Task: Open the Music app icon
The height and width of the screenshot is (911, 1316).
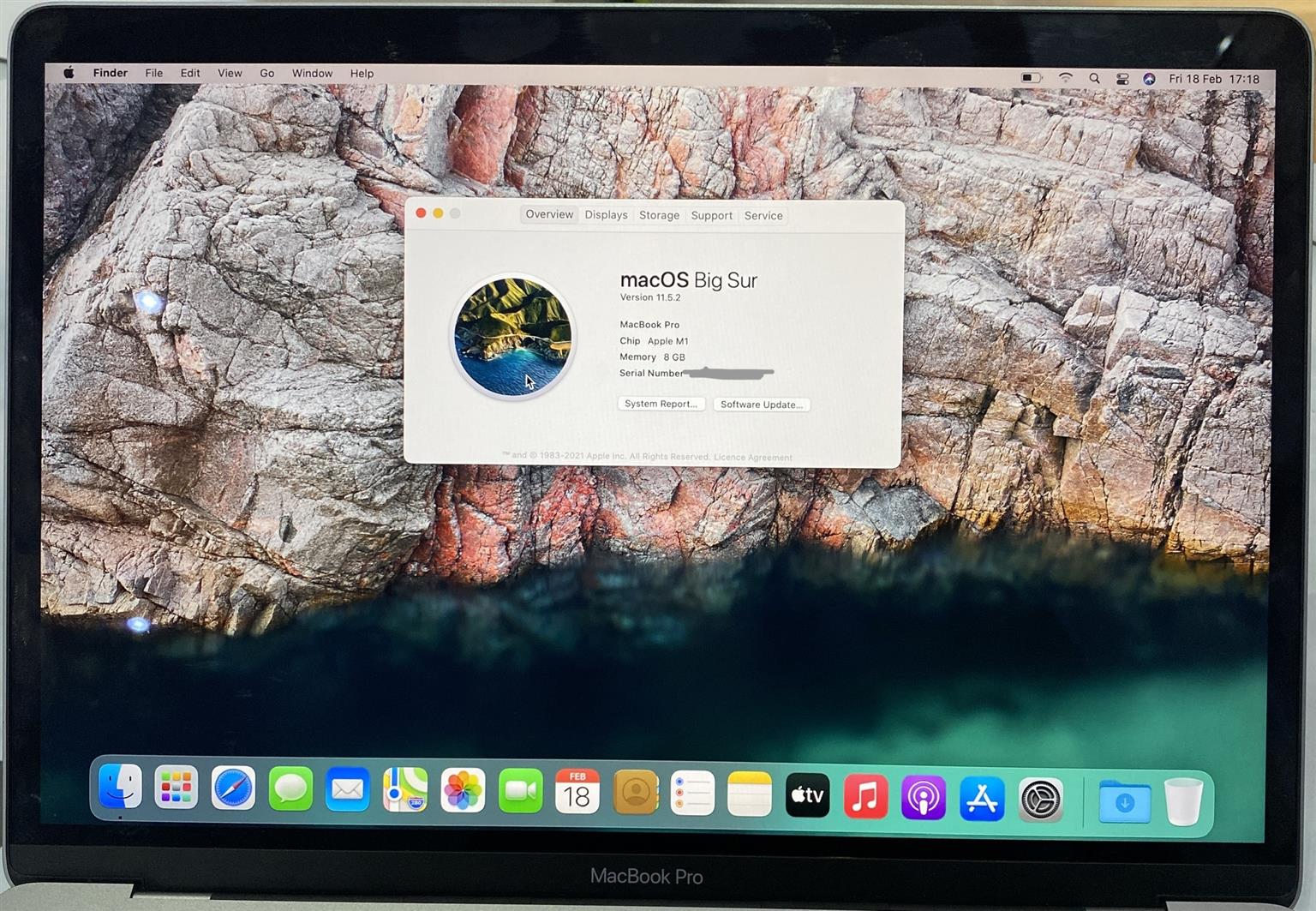Action: tap(865, 796)
